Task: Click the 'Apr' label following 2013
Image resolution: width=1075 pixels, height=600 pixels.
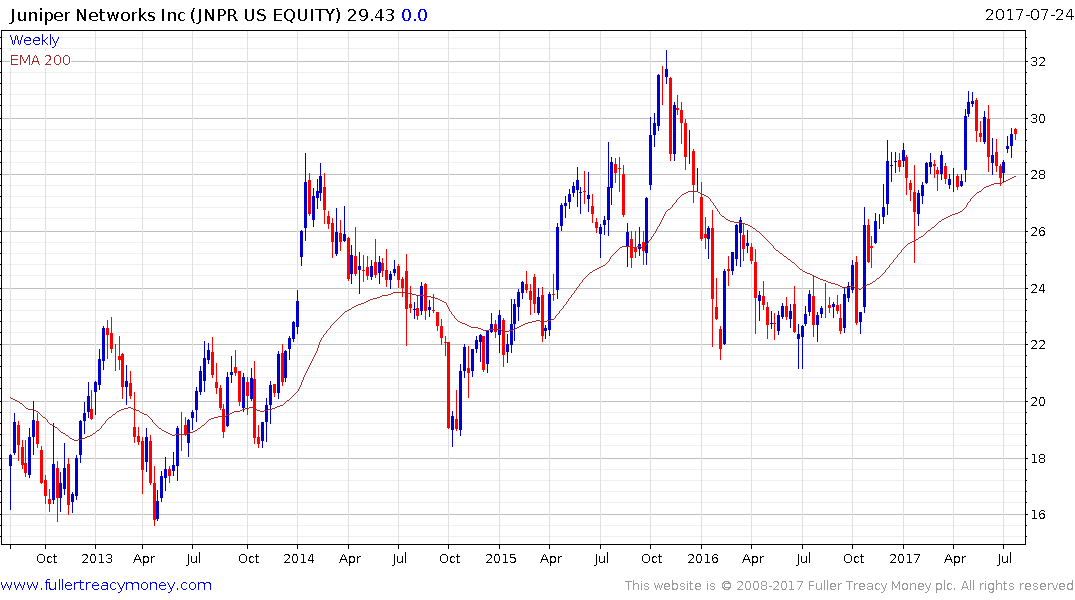Action: [144, 559]
